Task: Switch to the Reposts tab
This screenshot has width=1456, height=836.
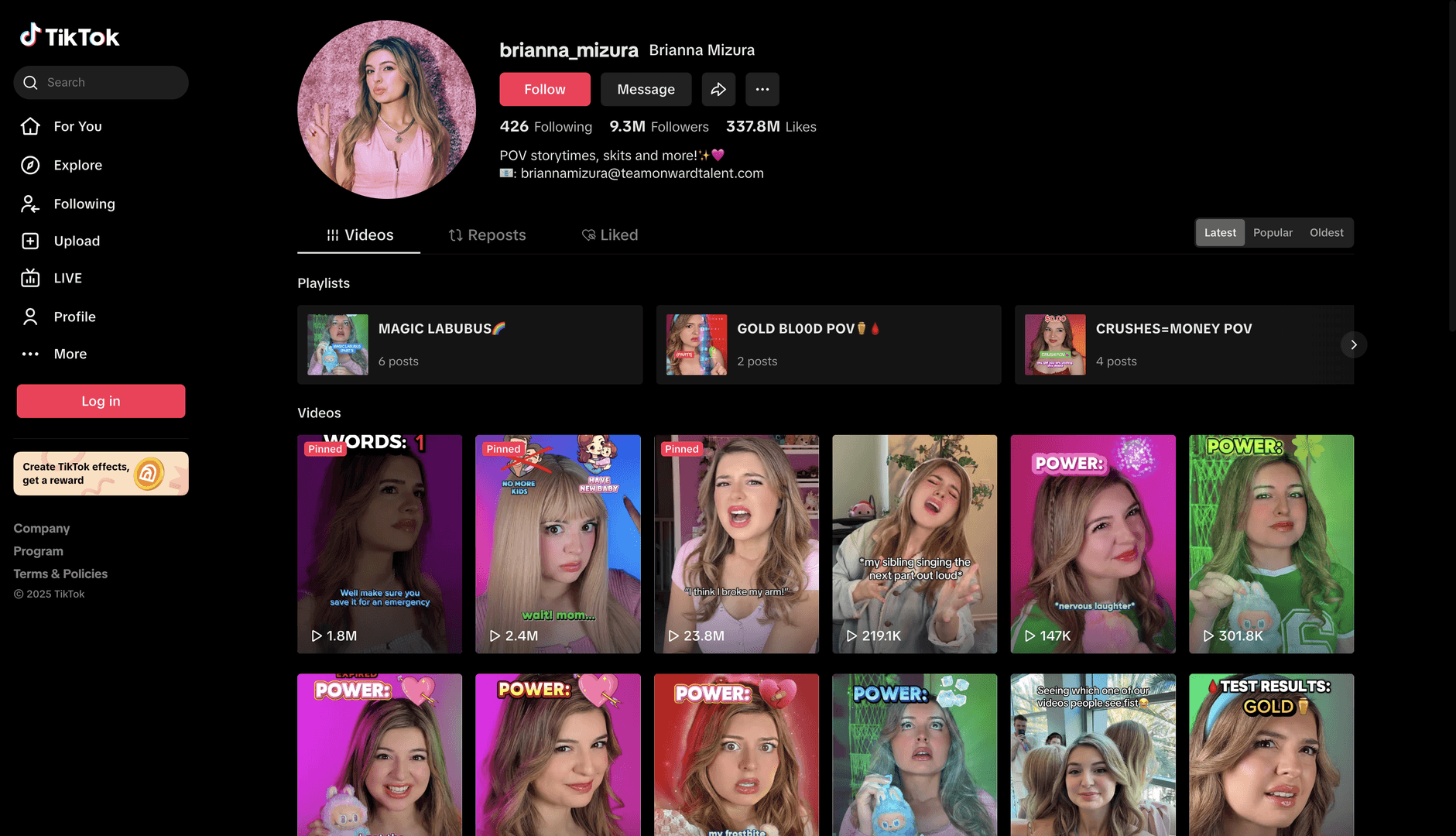Action: pos(487,235)
